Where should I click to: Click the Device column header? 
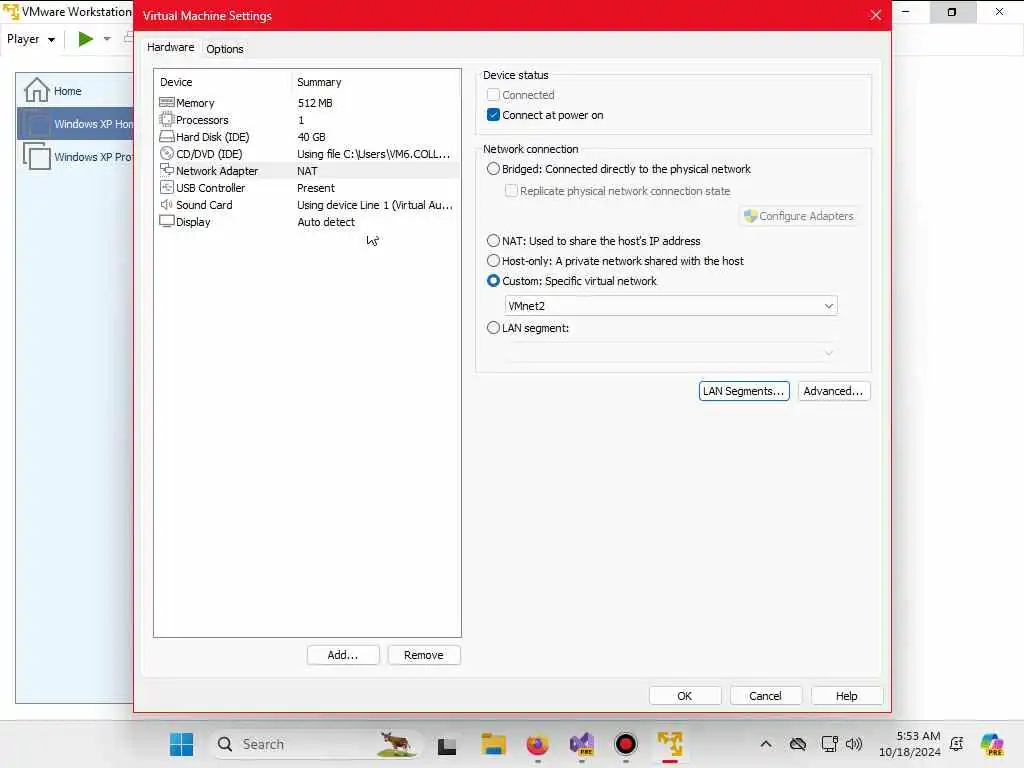tap(176, 82)
